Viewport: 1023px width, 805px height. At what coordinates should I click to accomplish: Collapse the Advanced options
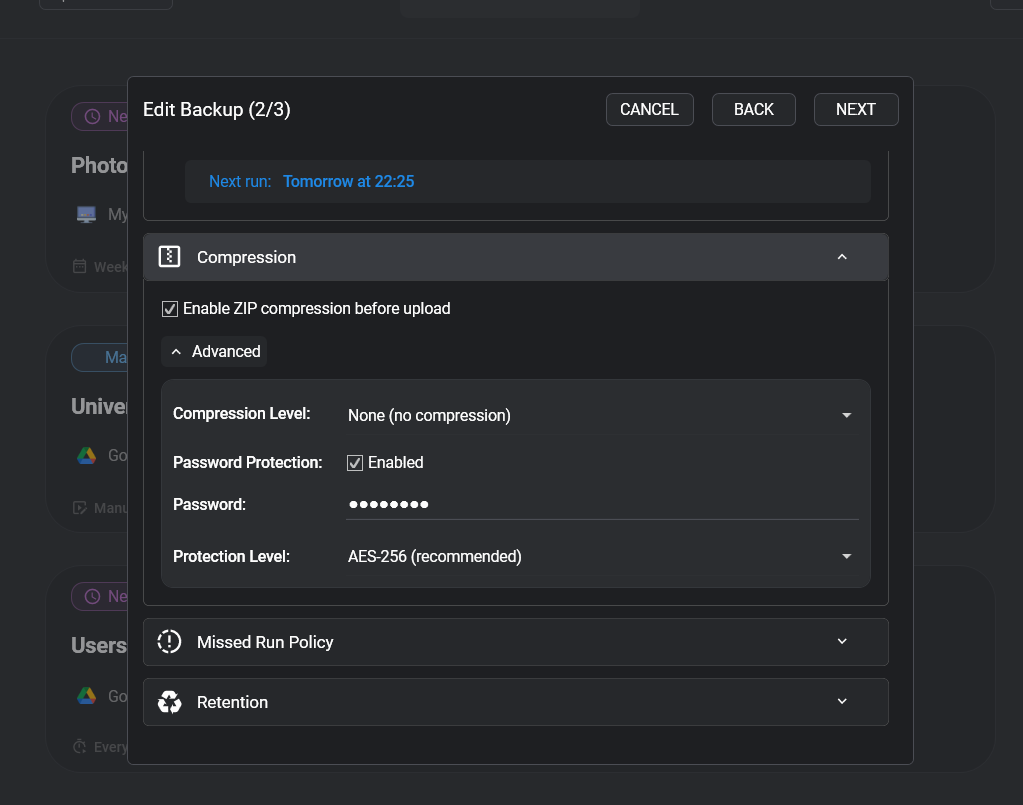[x=215, y=352]
